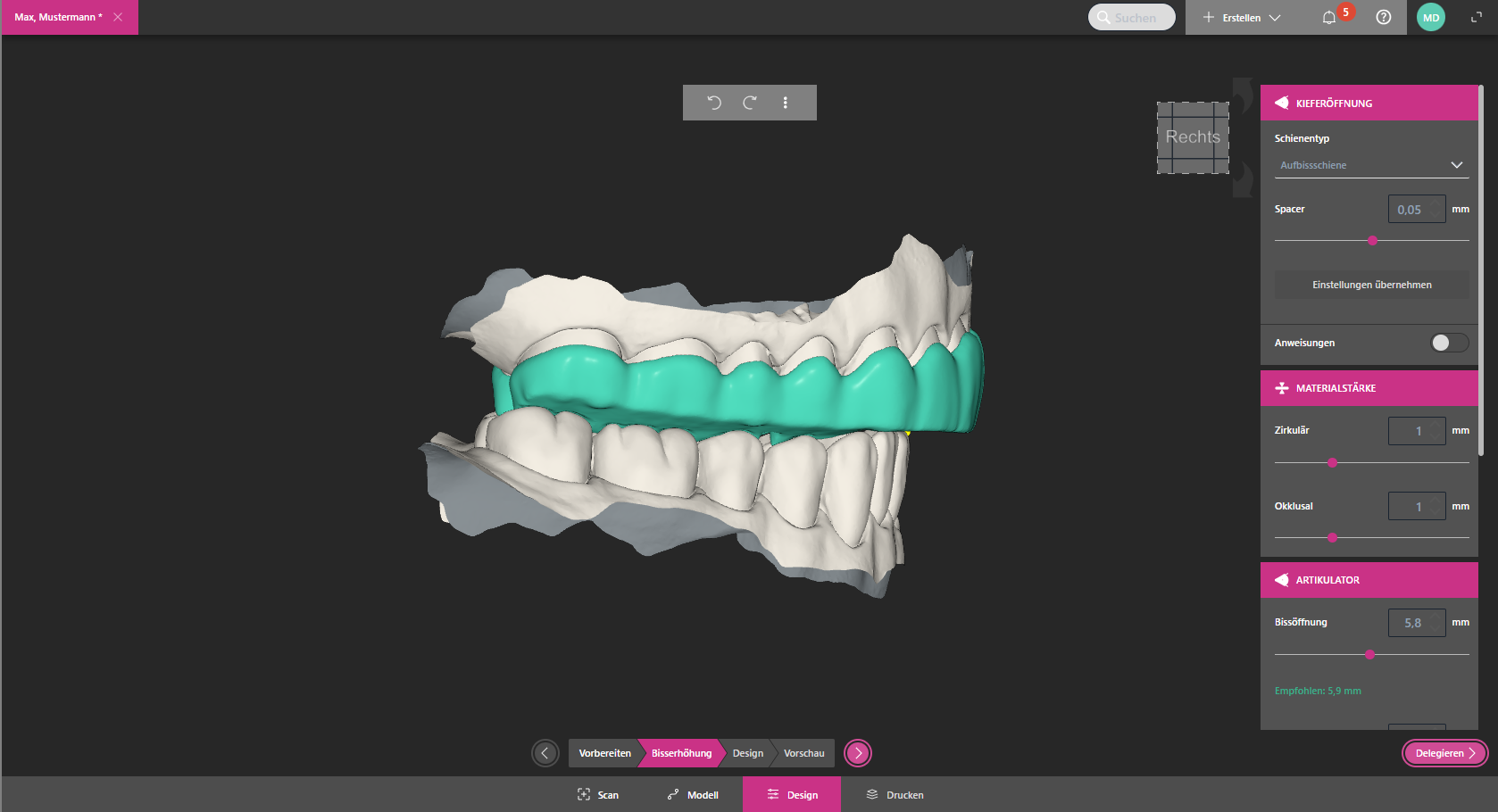Open the Schienentyp dropdown
Viewport: 1498px width, 812px height.
pyautogui.click(x=1371, y=165)
